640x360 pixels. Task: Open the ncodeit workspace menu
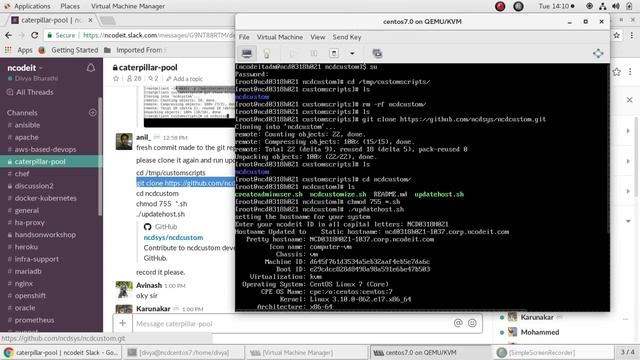[25, 68]
